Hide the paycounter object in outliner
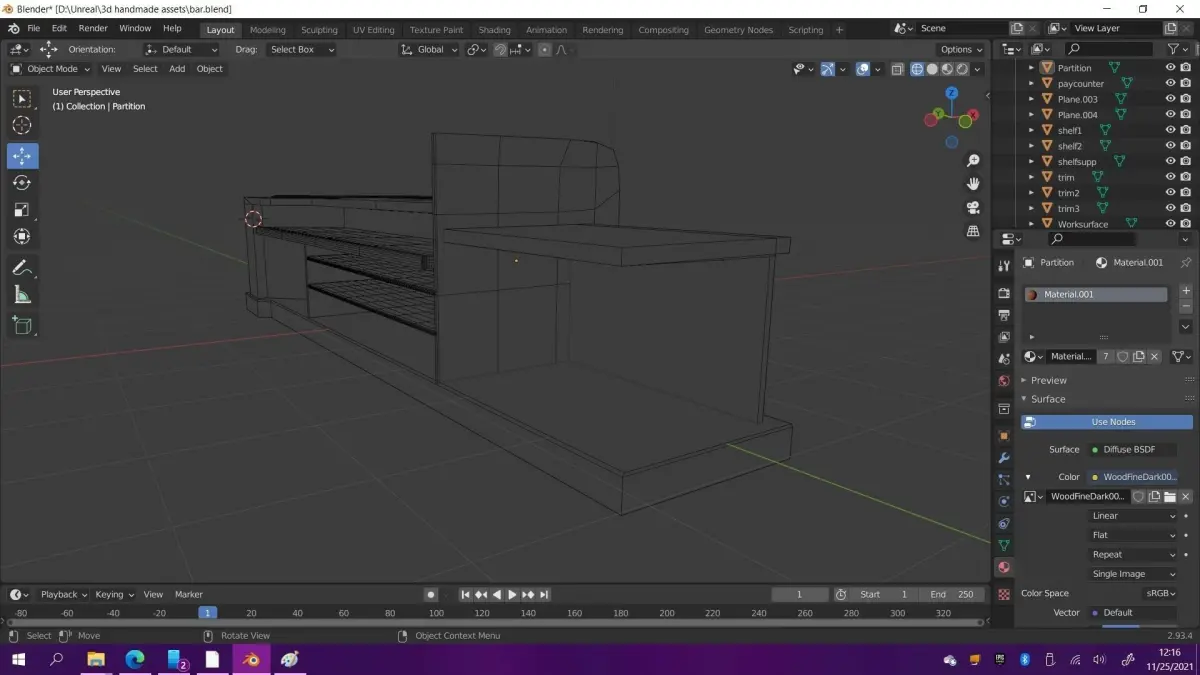 click(1170, 84)
